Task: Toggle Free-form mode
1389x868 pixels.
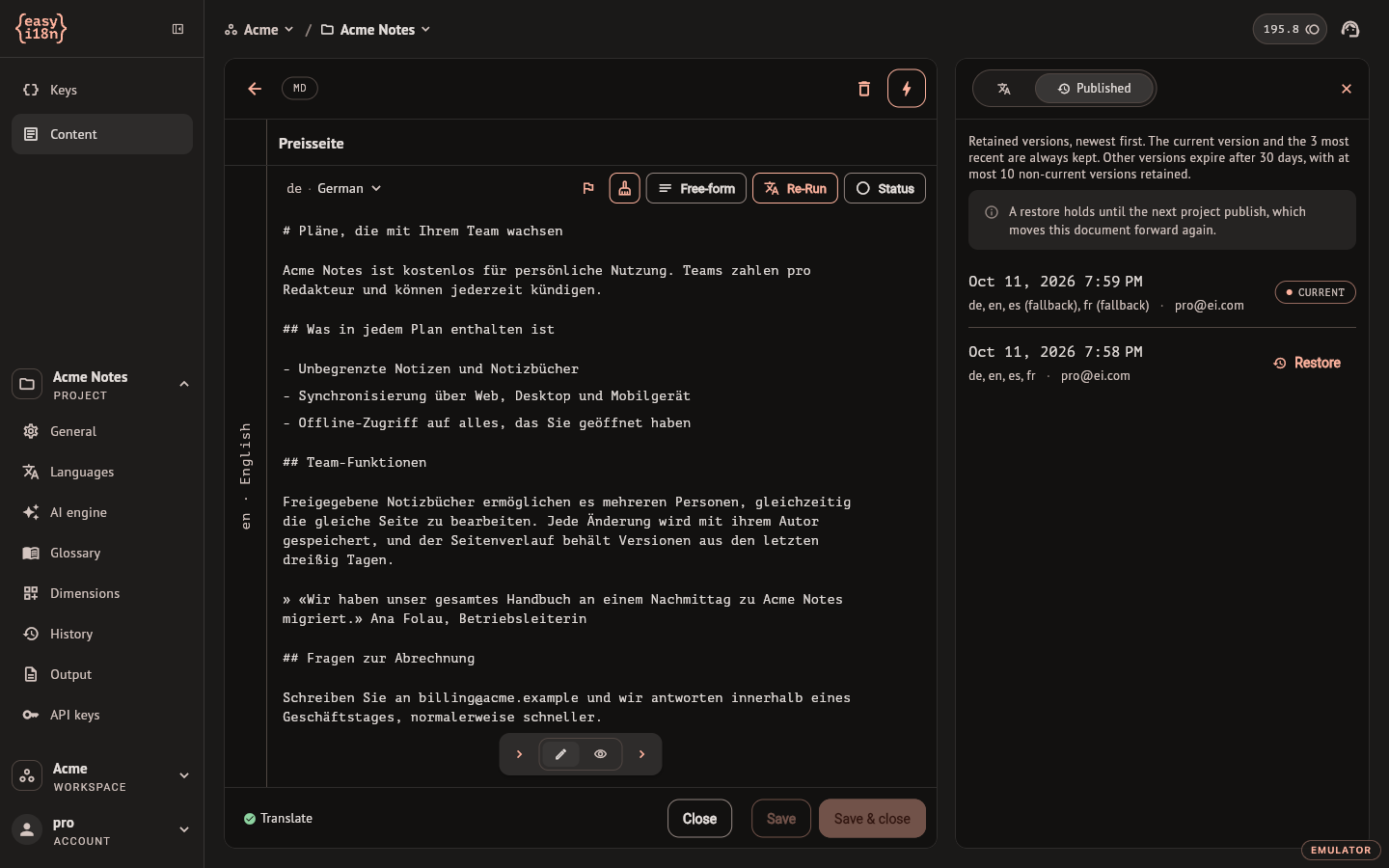Action: tap(696, 188)
